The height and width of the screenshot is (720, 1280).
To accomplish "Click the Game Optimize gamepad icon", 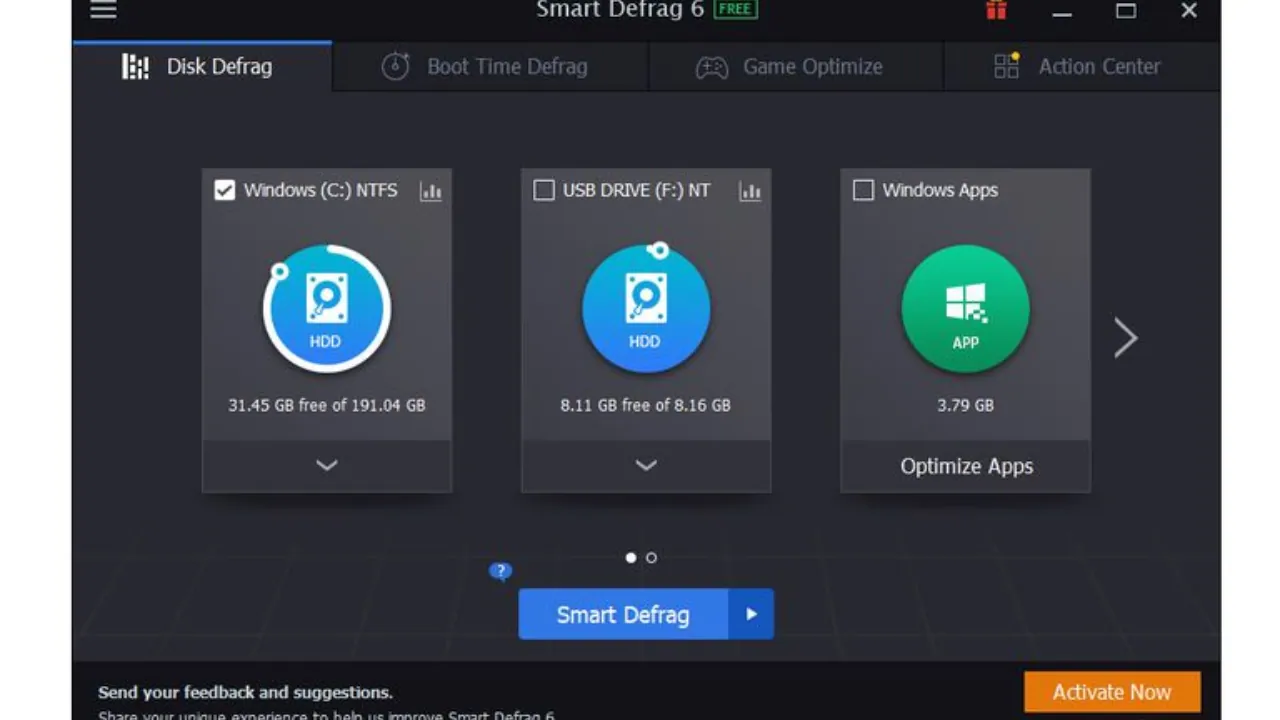I will click(x=712, y=68).
